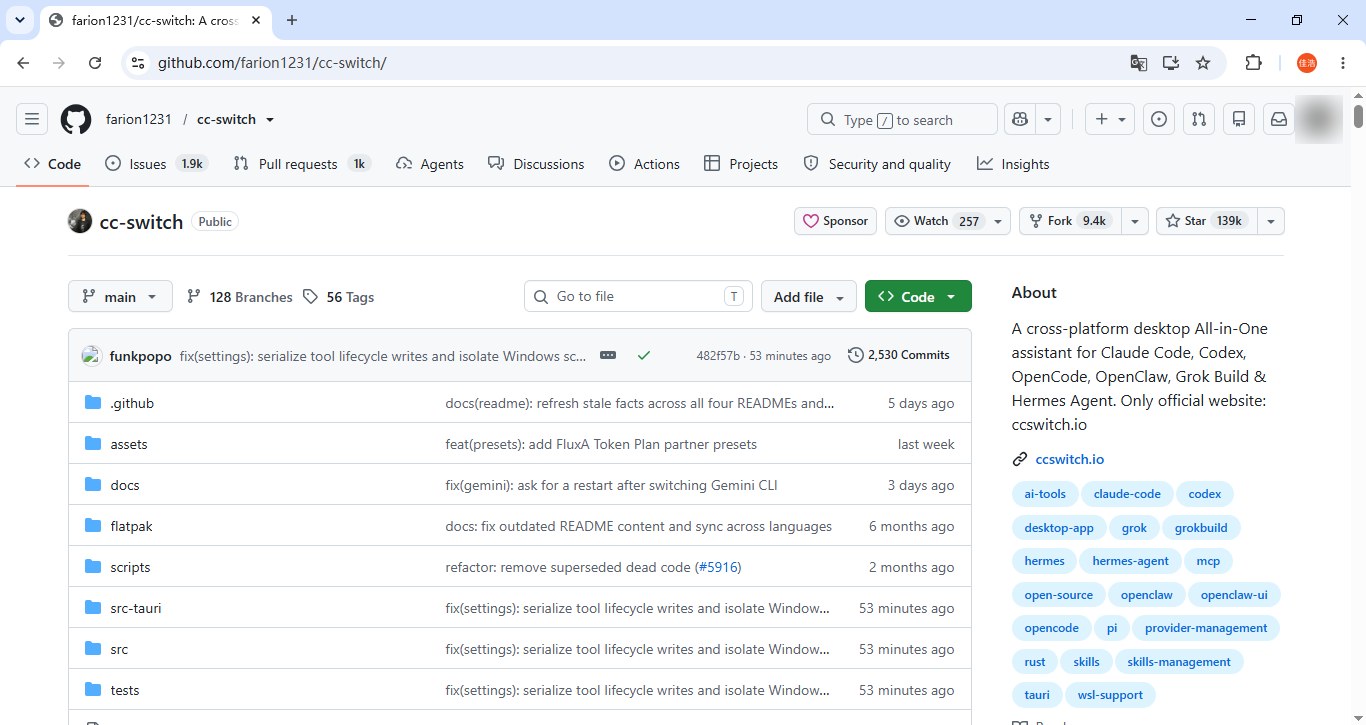Open the Agents tab

click(x=430, y=164)
